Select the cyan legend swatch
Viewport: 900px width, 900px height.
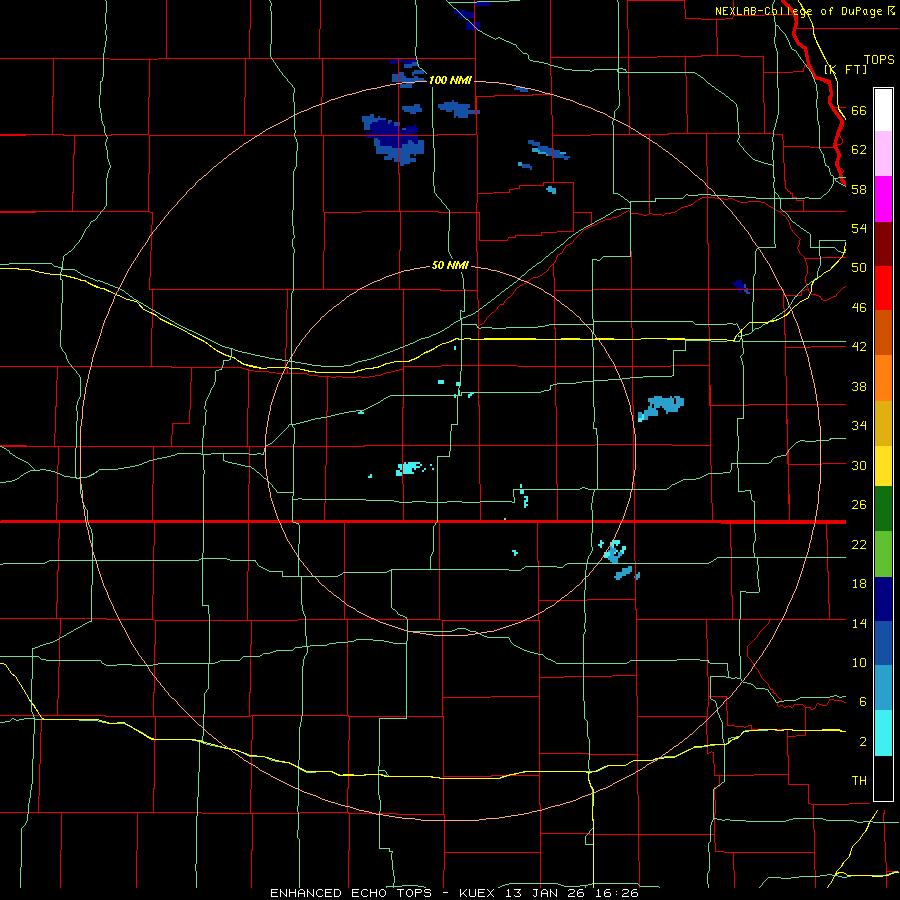pos(883,733)
